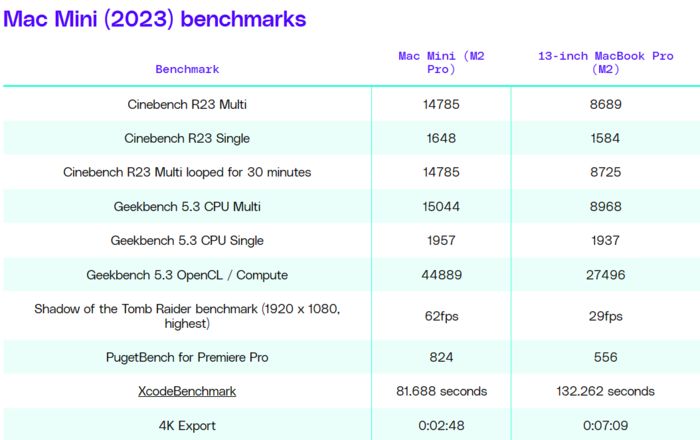Image resolution: width=700 pixels, height=440 pixels.
Task: Select the Geekbench Single value 1937
Action: [605, 241]
